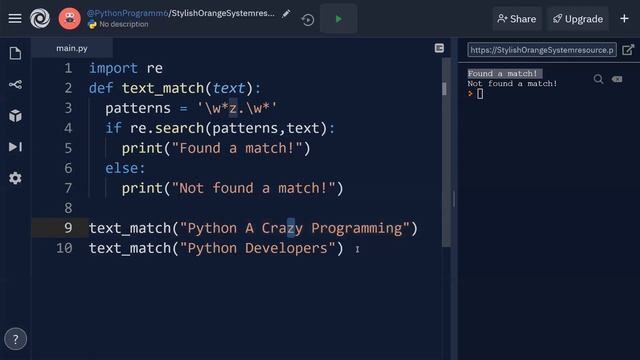Viewport: 640px width, 360px height.
Task: Open the Files panel icon
Action: pyautogui.click(x=15, y=53)
